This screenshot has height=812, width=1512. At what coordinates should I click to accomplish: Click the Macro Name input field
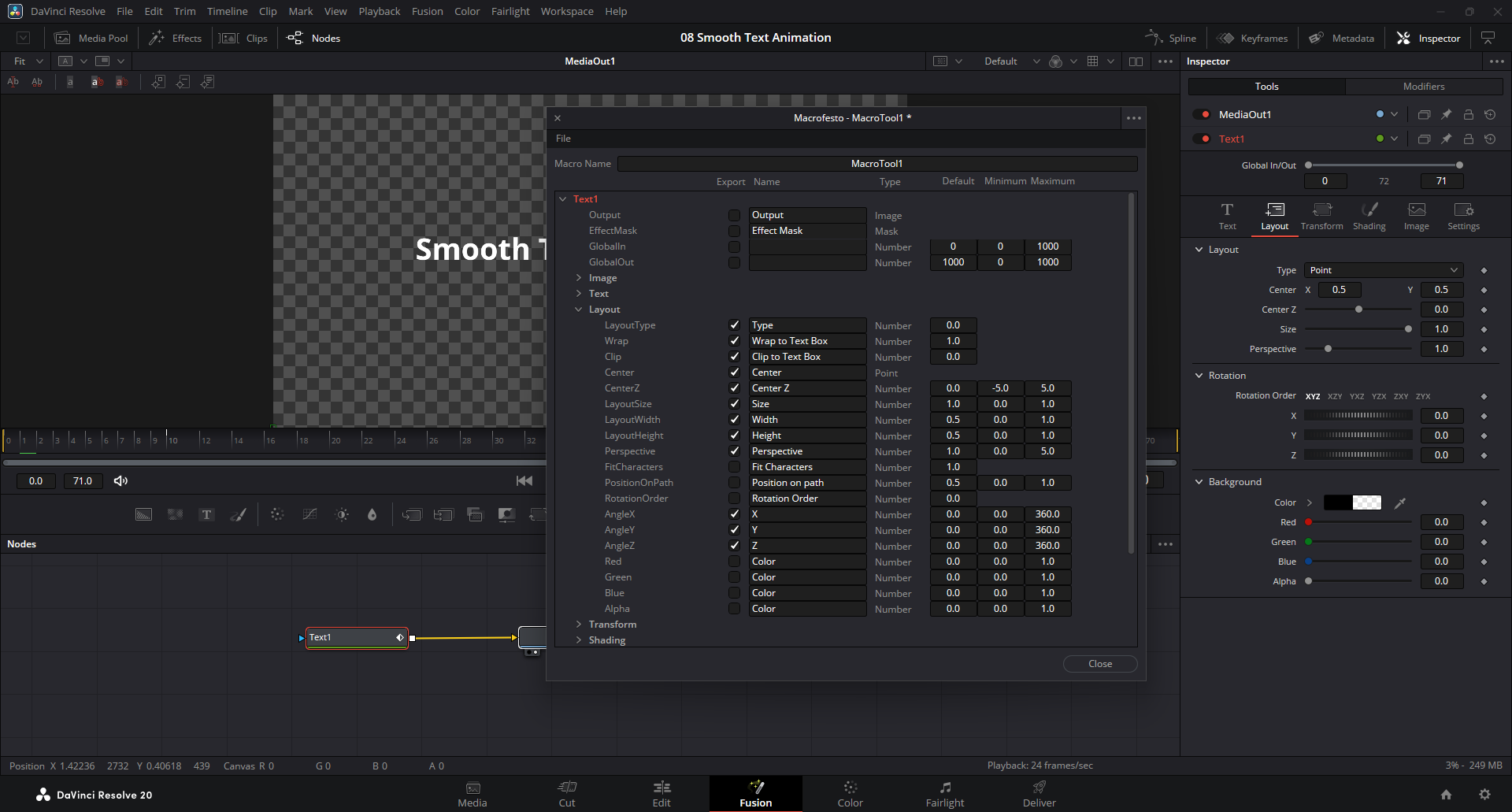[x=876, y=164]
